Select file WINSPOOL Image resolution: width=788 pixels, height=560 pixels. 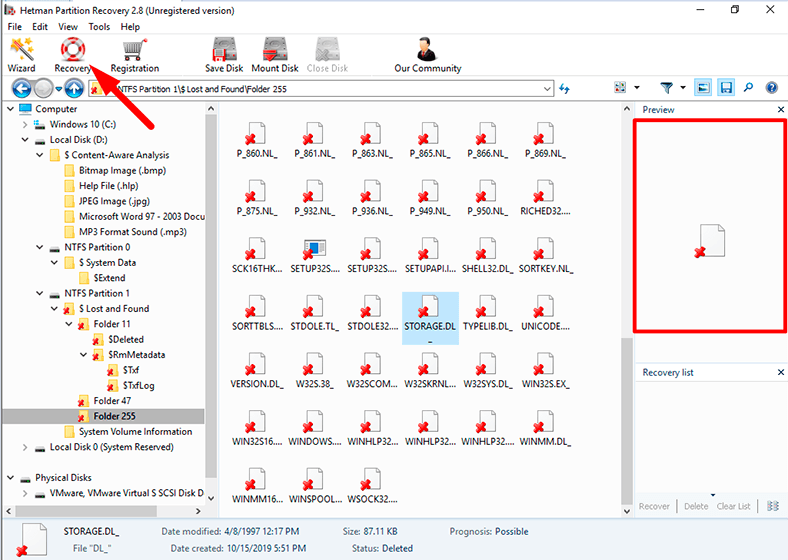point(315,486)
